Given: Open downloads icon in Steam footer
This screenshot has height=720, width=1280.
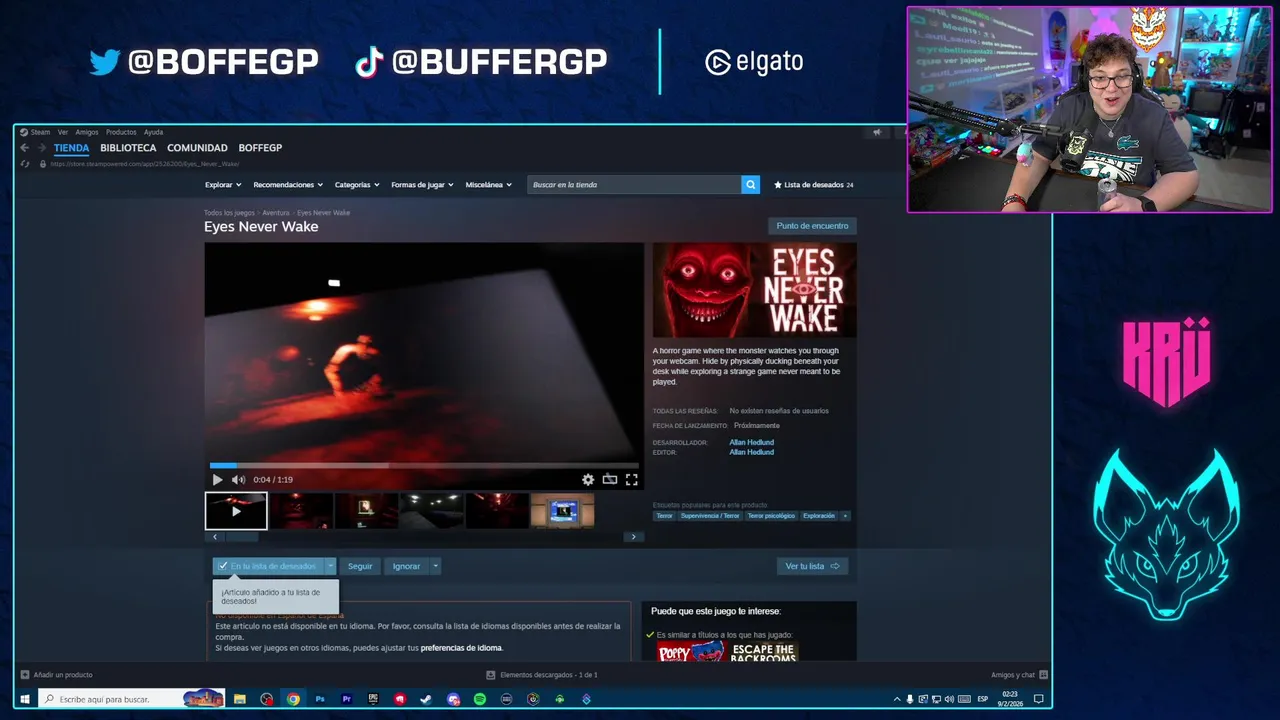Looking at the screenshot, I should [x=491, y=675].
